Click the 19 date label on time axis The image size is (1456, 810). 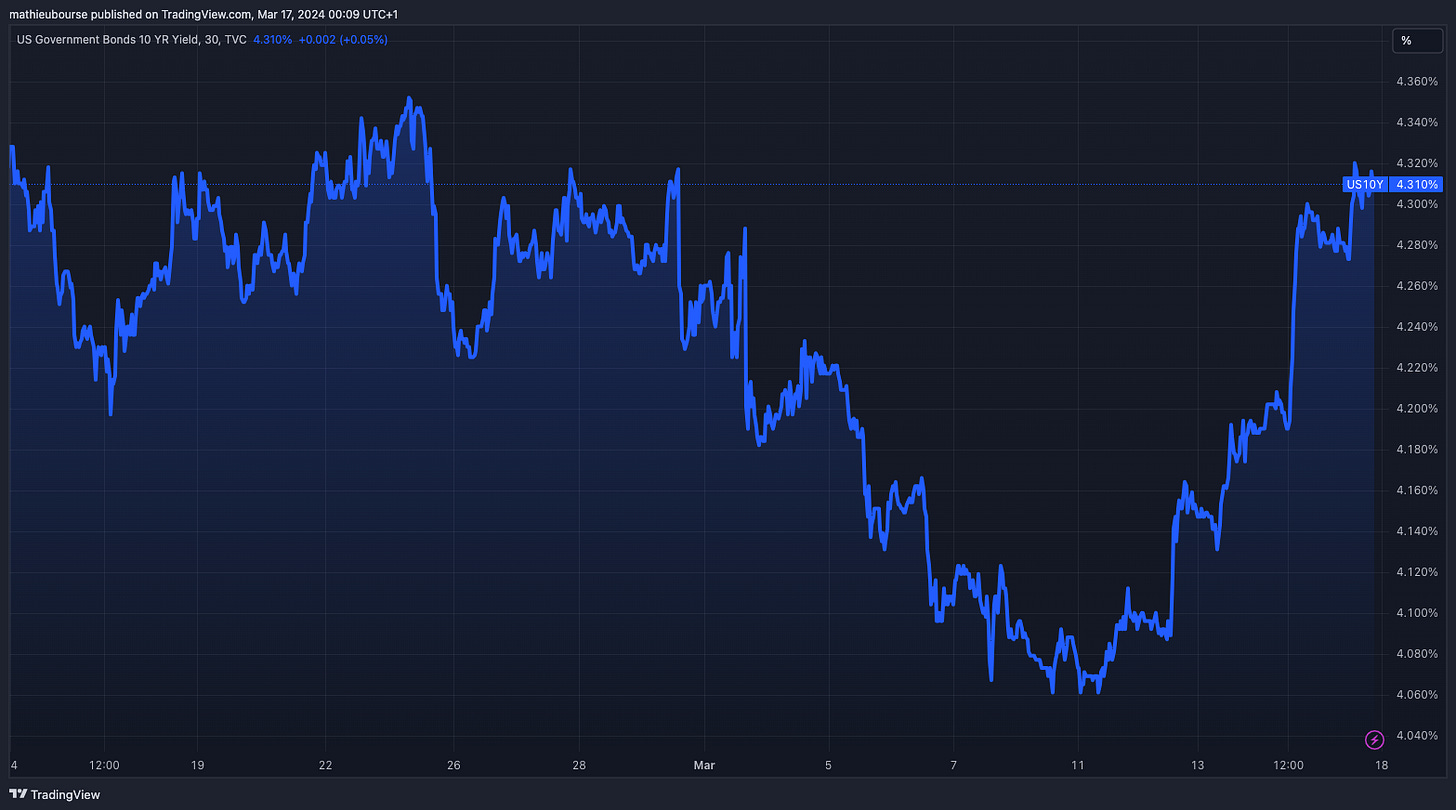pos(197,765)
